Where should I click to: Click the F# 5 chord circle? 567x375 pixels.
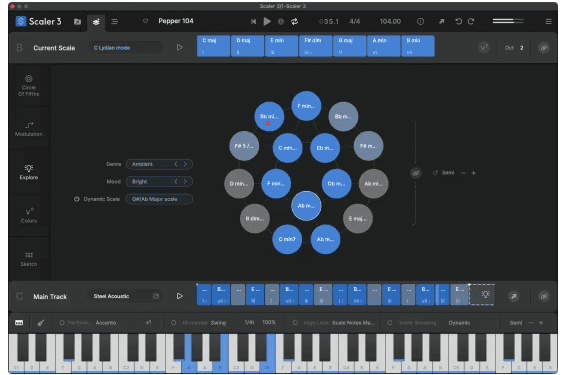244,146
